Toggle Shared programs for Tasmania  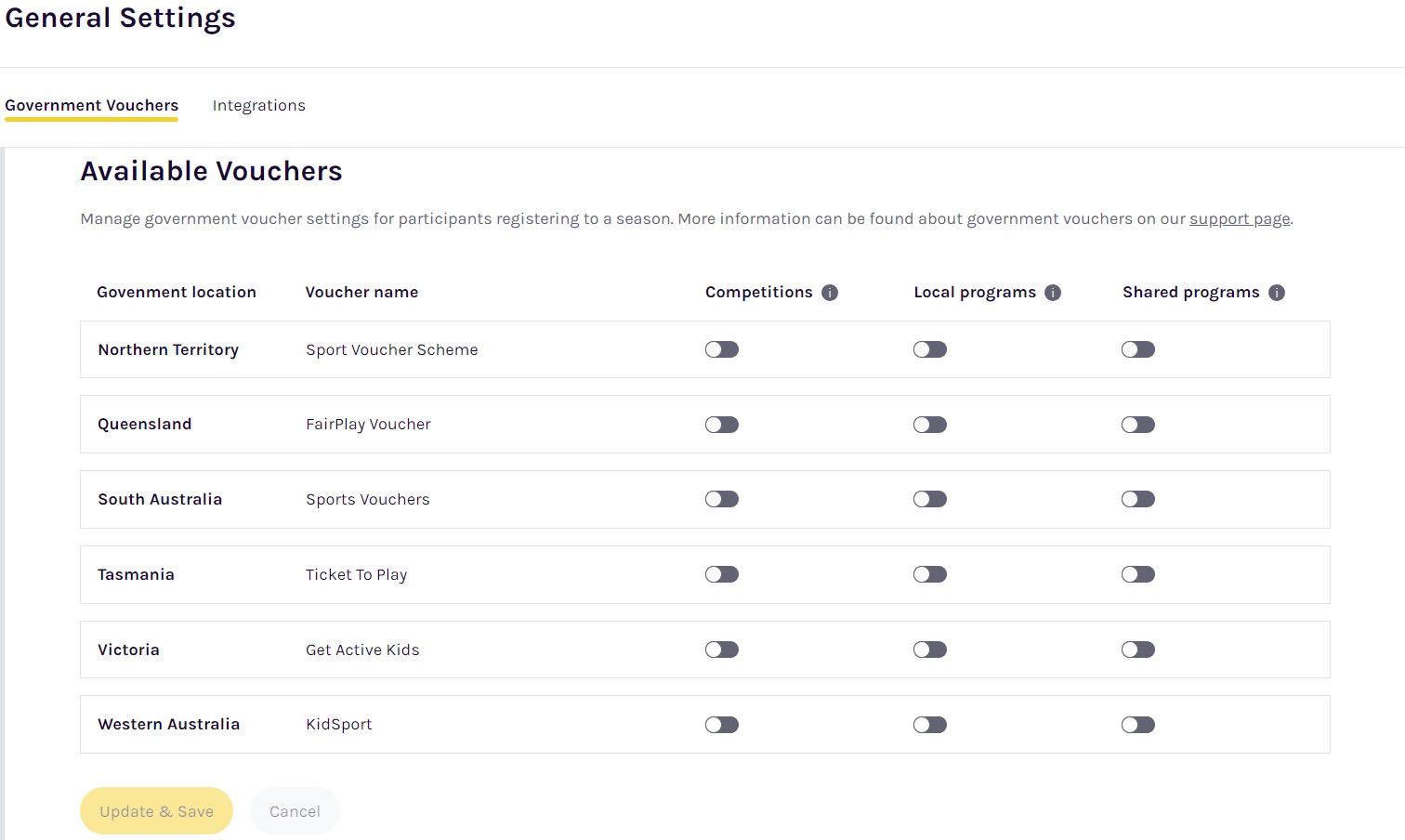pos(1137,574)
